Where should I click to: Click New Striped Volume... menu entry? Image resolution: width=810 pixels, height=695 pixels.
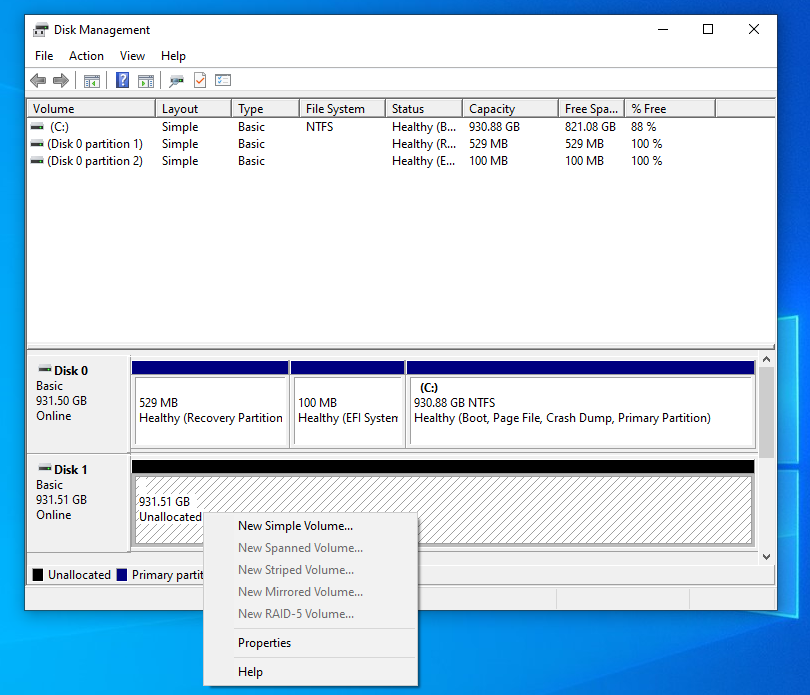pos(310,570)
